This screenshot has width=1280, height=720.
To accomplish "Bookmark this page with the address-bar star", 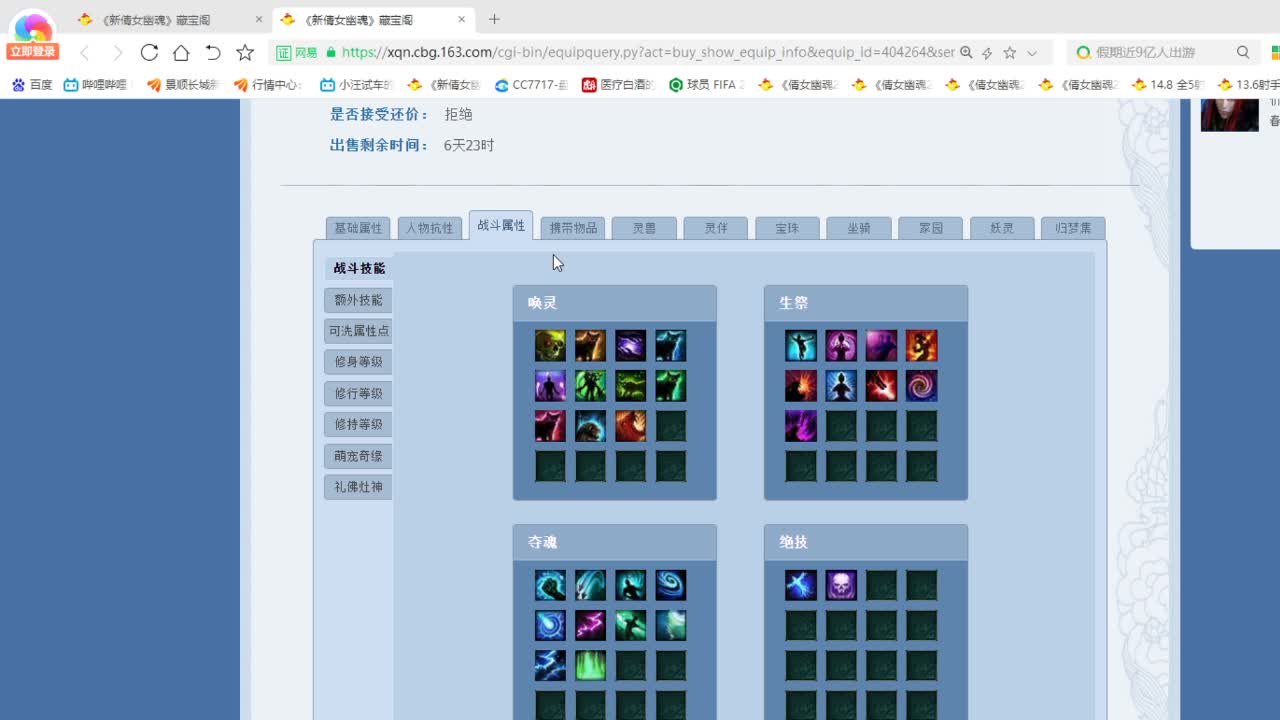I will (1010, 53).
